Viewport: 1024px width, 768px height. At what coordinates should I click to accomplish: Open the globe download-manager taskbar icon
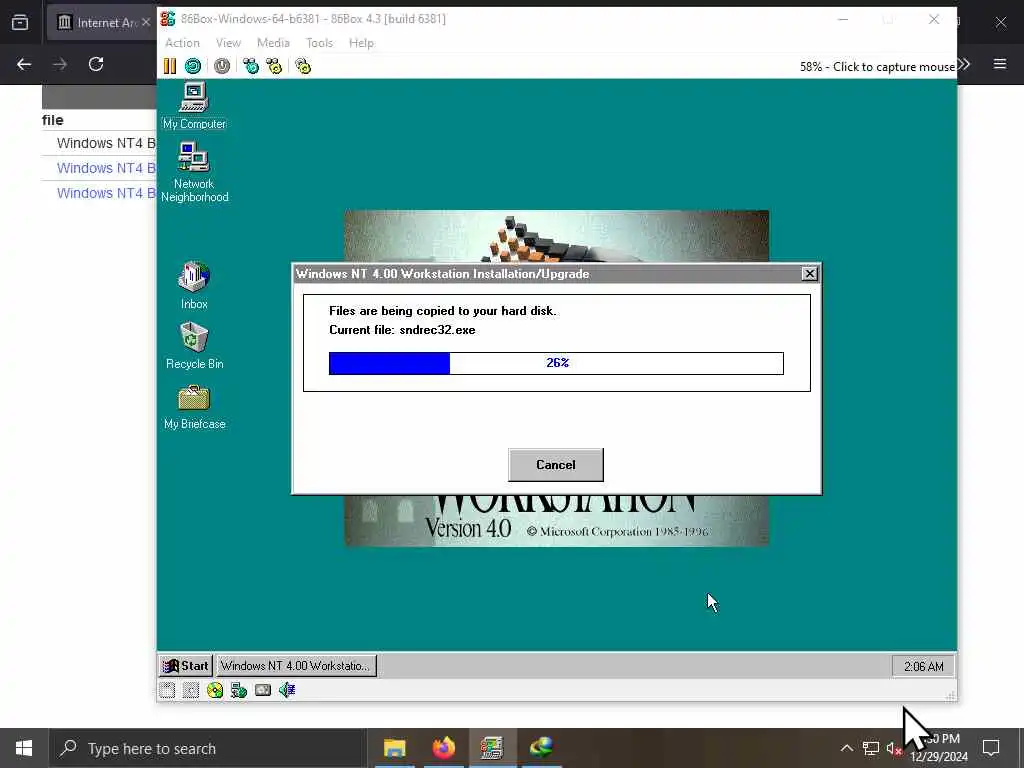[x=541, y=748]
